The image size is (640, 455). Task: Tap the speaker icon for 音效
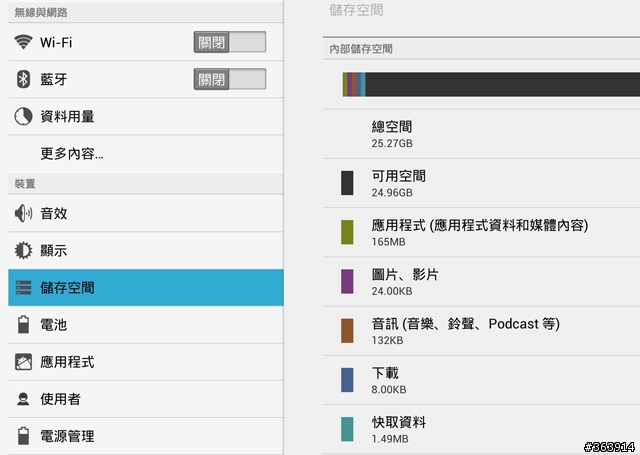click(23, 213)
